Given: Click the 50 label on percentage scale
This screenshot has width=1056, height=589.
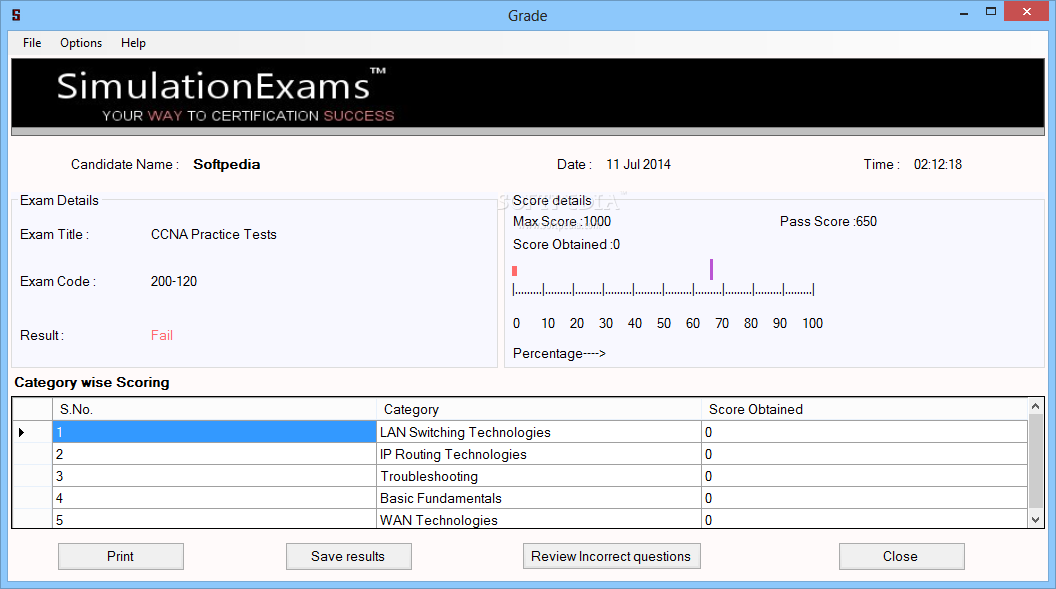Looking at the screenshot, I should click(x=663, y=323).
